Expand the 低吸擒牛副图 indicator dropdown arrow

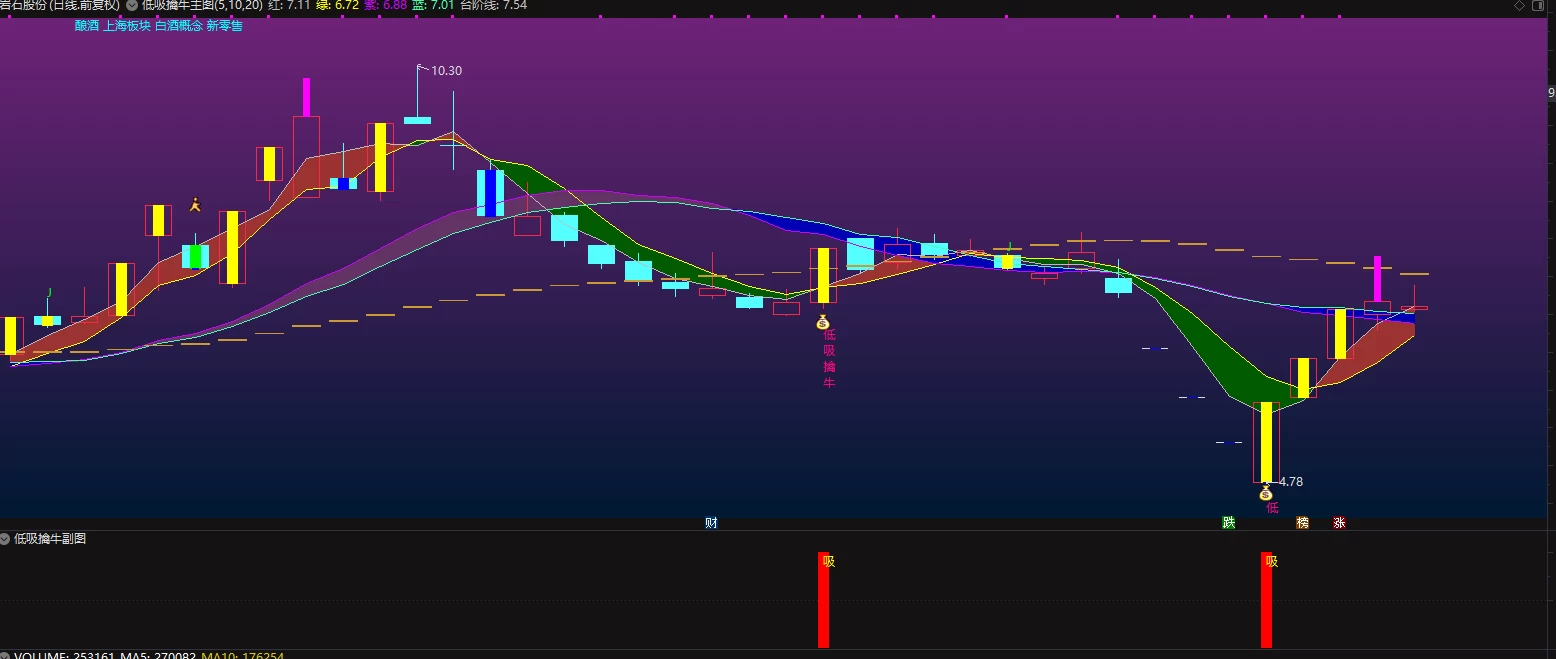pyautogui.click(x=5, y=538)
